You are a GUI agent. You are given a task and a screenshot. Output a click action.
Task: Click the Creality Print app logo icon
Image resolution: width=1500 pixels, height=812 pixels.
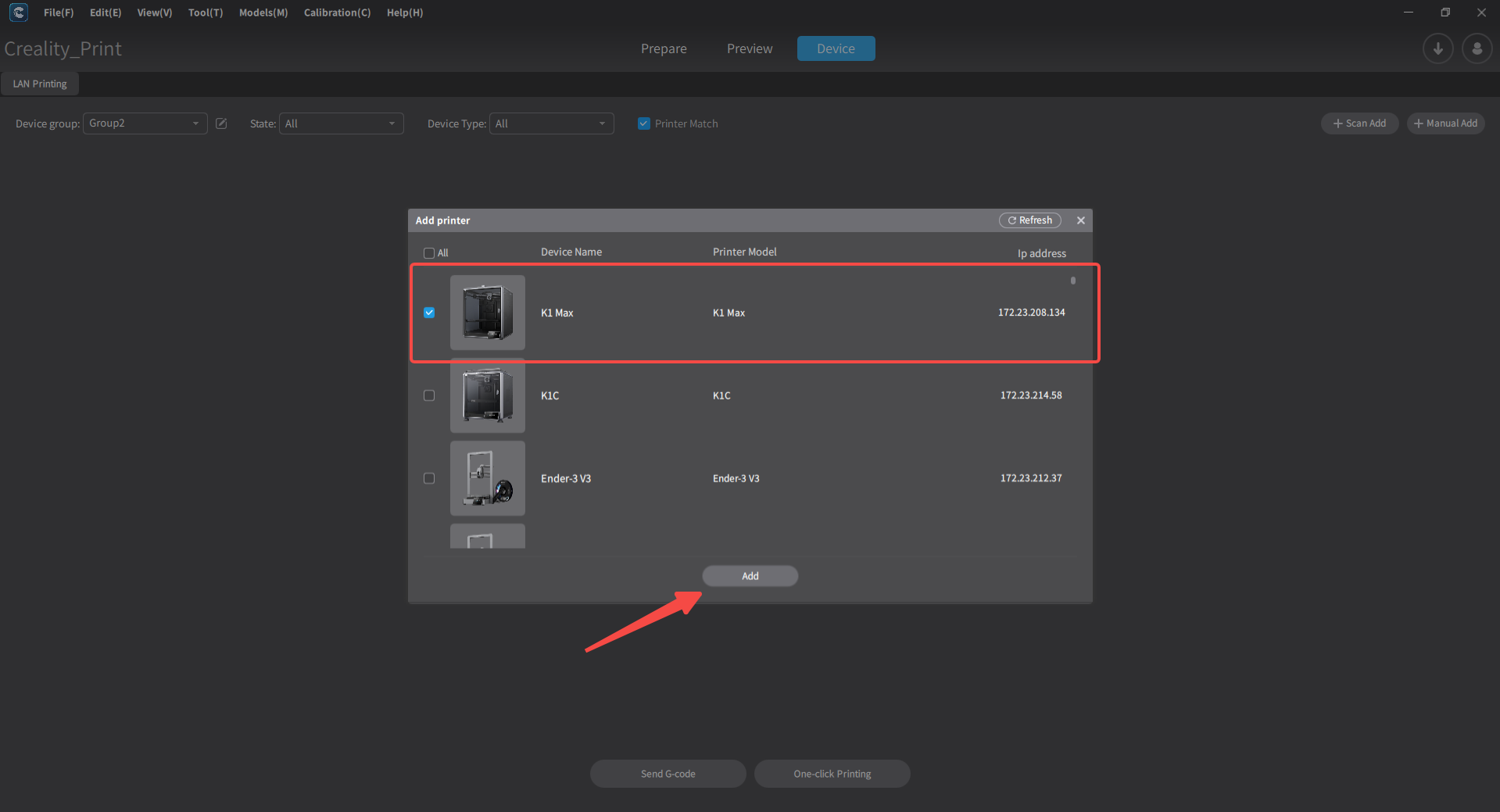coord(19,13)
